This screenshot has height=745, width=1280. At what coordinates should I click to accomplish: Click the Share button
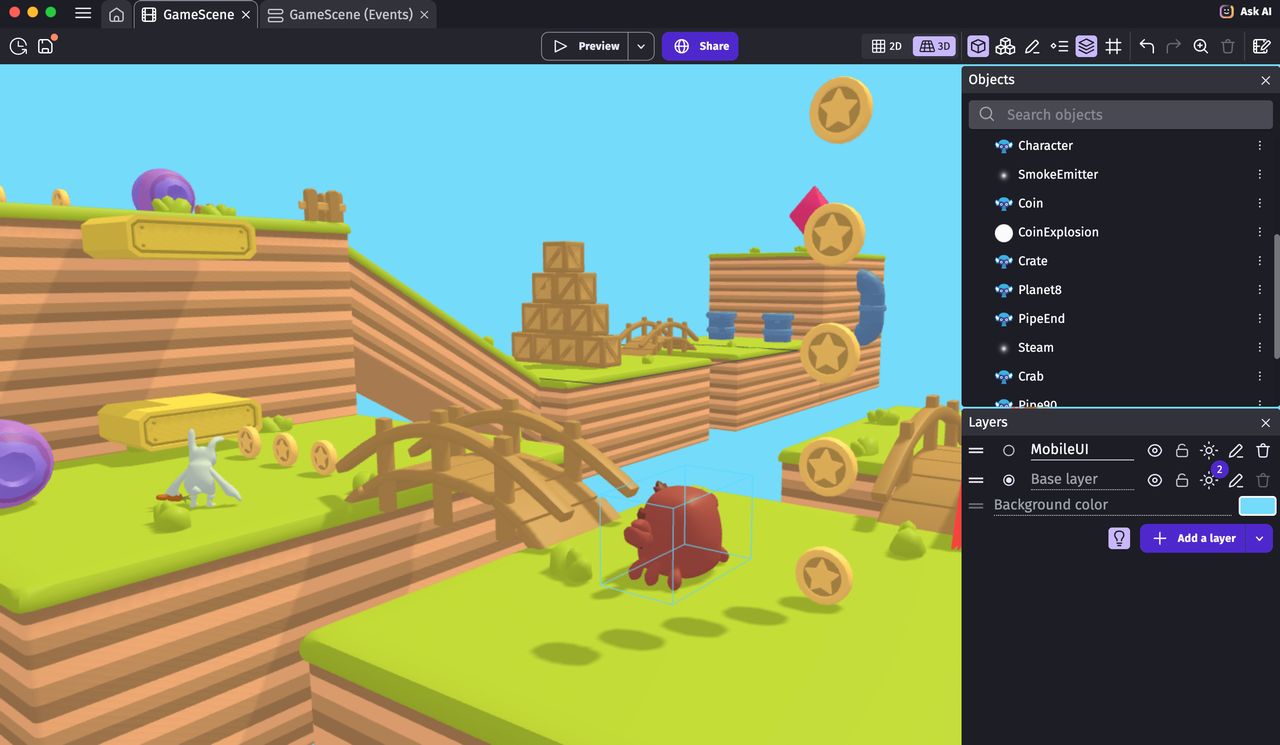pos(700,46)
